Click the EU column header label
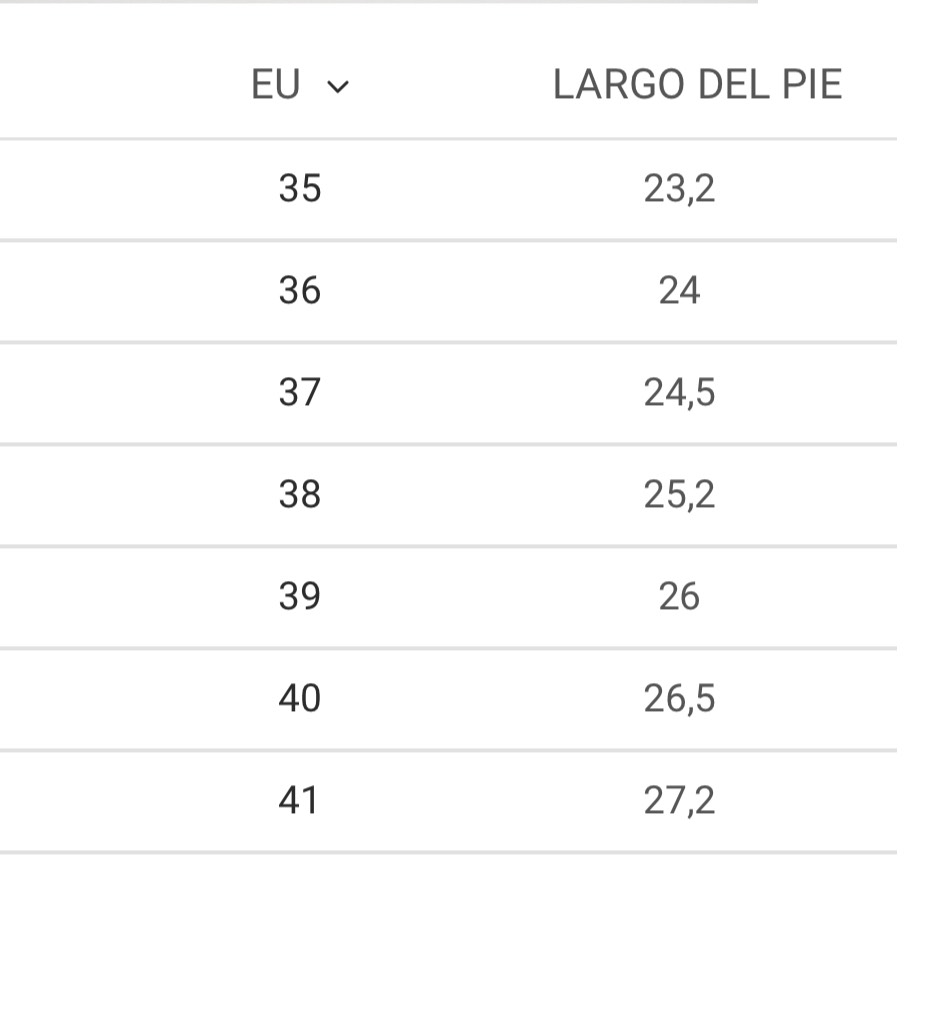 pyautogui.click(x=275, y=86)
